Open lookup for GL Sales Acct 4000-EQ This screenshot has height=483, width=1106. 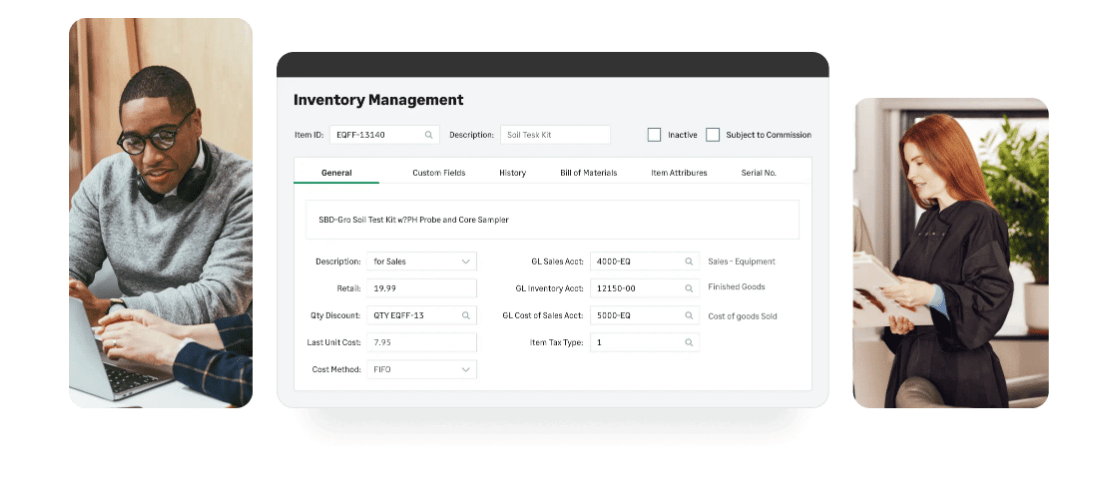click(x=689, y=262)
